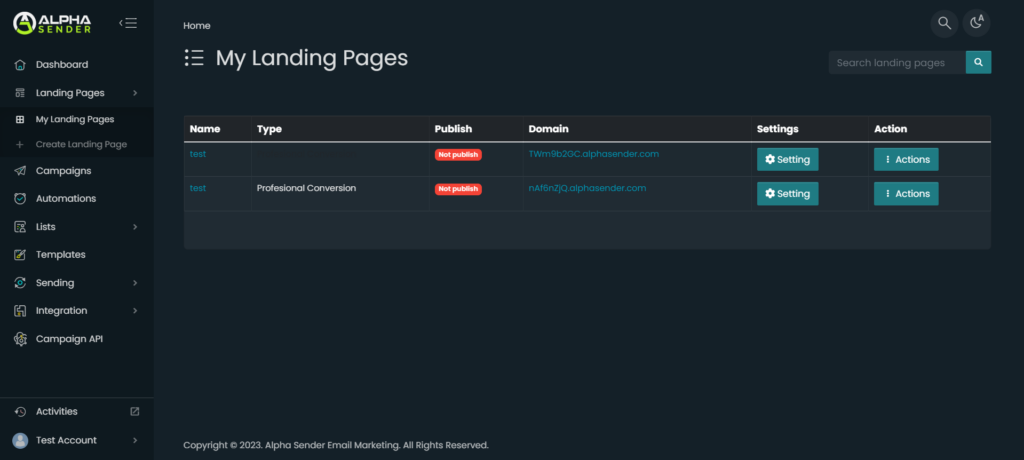Viewport: 1024px width, 460px height.
Task: Select My Landing Pages submenu item
Action: click(75, 120)
